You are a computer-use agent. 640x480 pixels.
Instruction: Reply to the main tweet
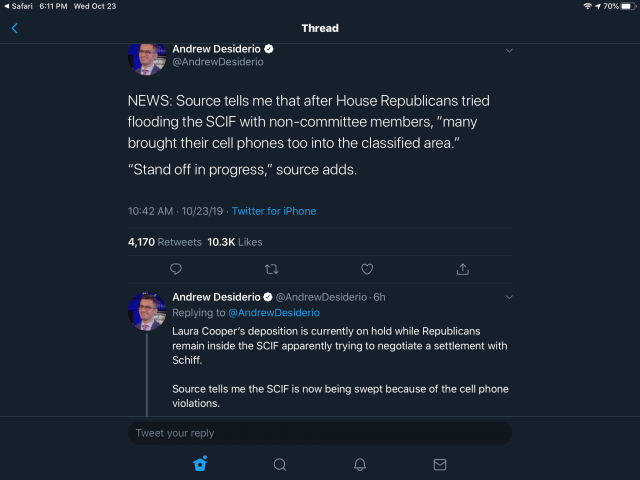click(x=176, y=268)
